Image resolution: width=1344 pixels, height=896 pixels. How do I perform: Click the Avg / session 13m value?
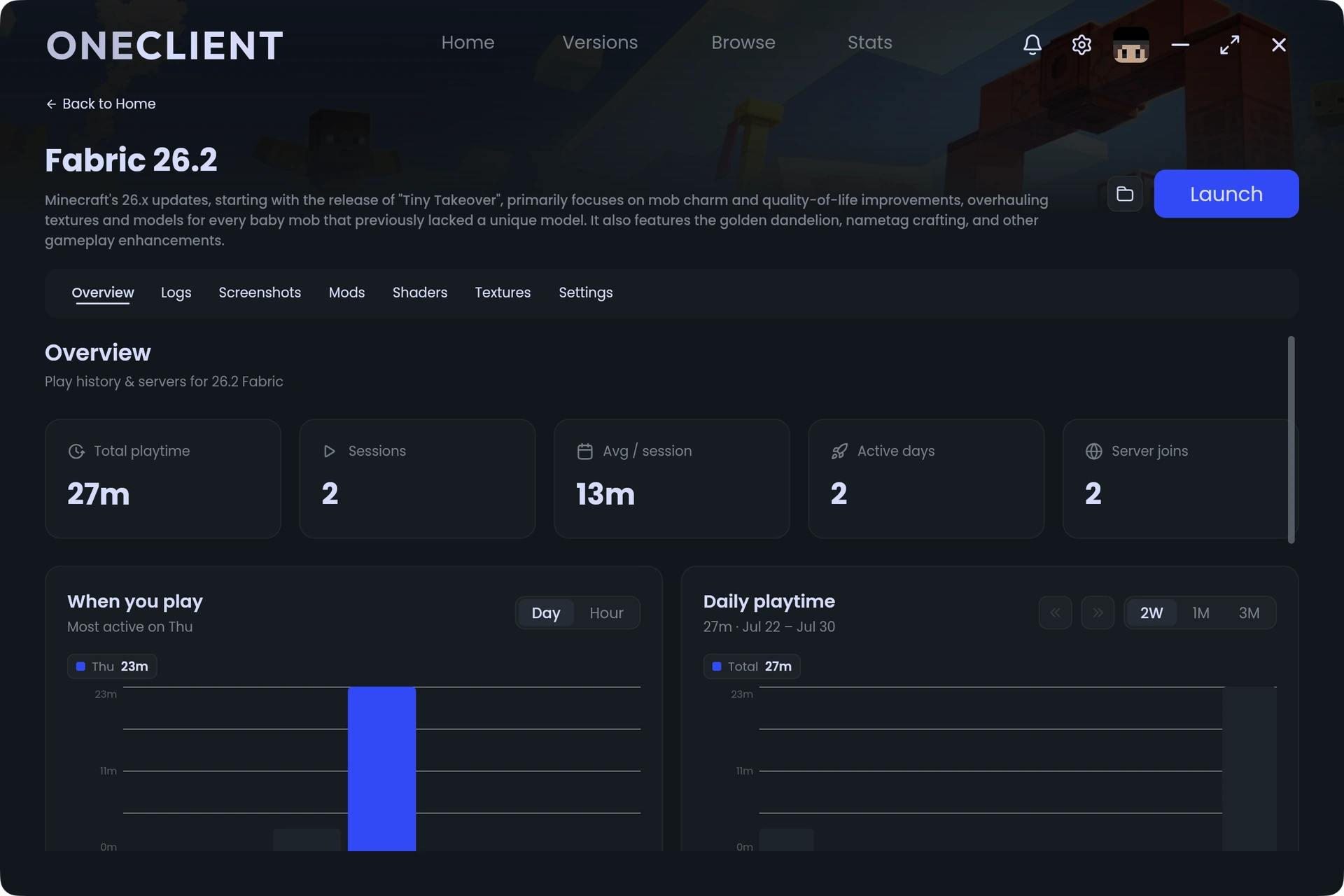(x=605, y=494)
